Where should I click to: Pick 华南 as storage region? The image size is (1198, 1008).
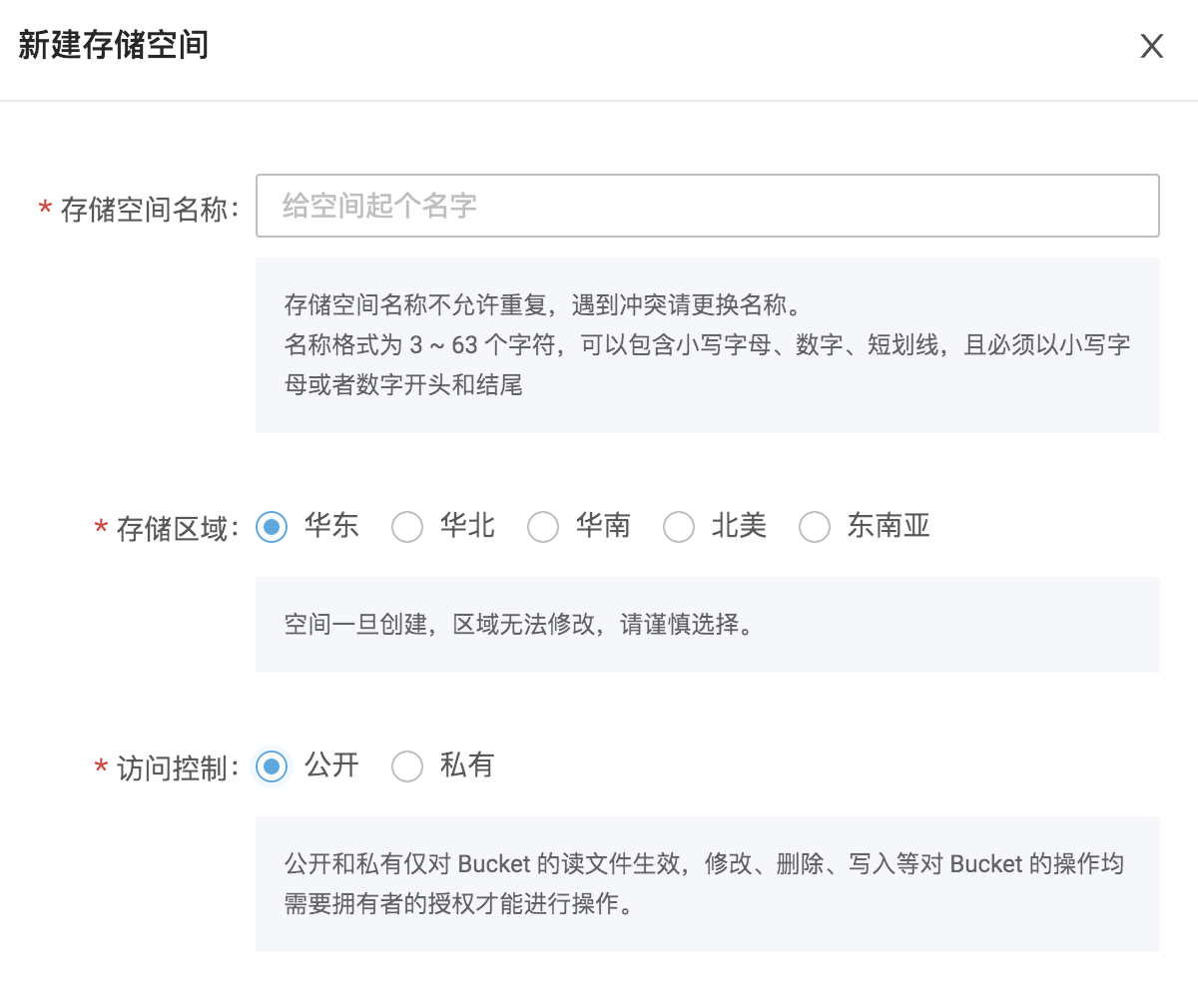click(543, 526)
